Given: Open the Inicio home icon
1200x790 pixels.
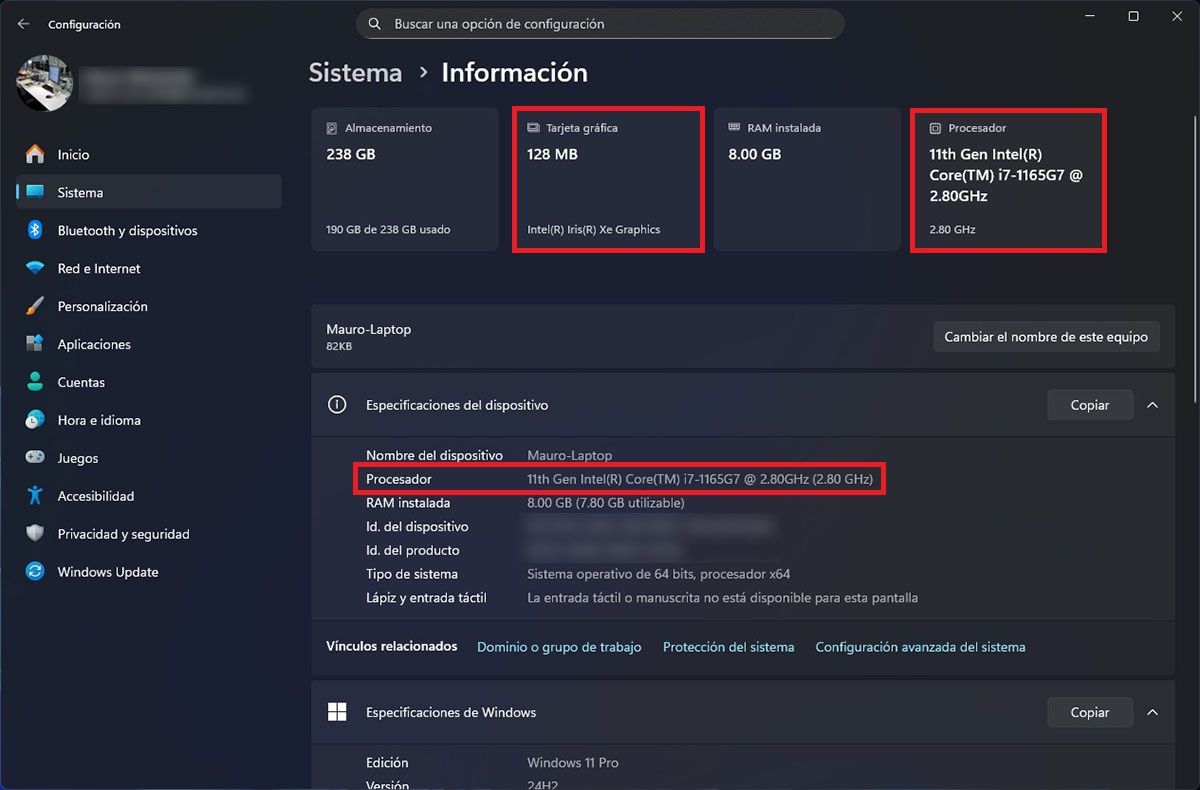Looking at the screenshot, I should [x=35, y=154].
